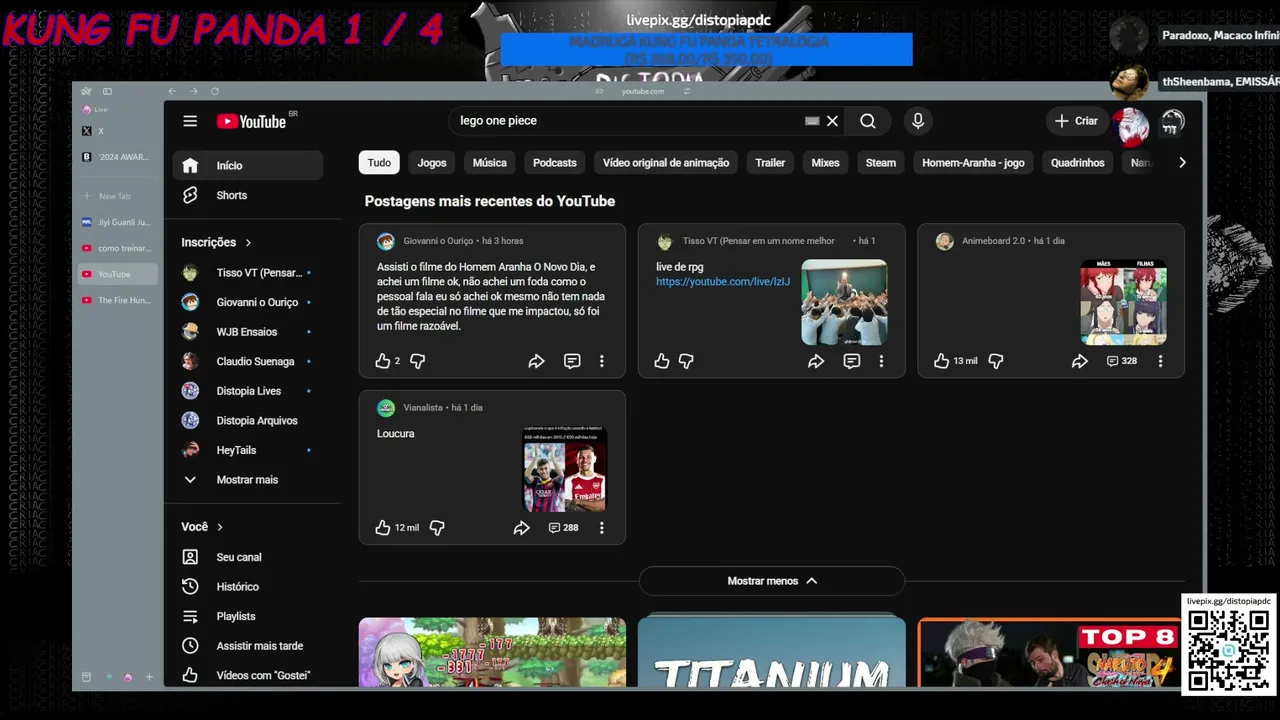Open New Tab in browser sidebar

pyautogui.click(x=117, y=196)
